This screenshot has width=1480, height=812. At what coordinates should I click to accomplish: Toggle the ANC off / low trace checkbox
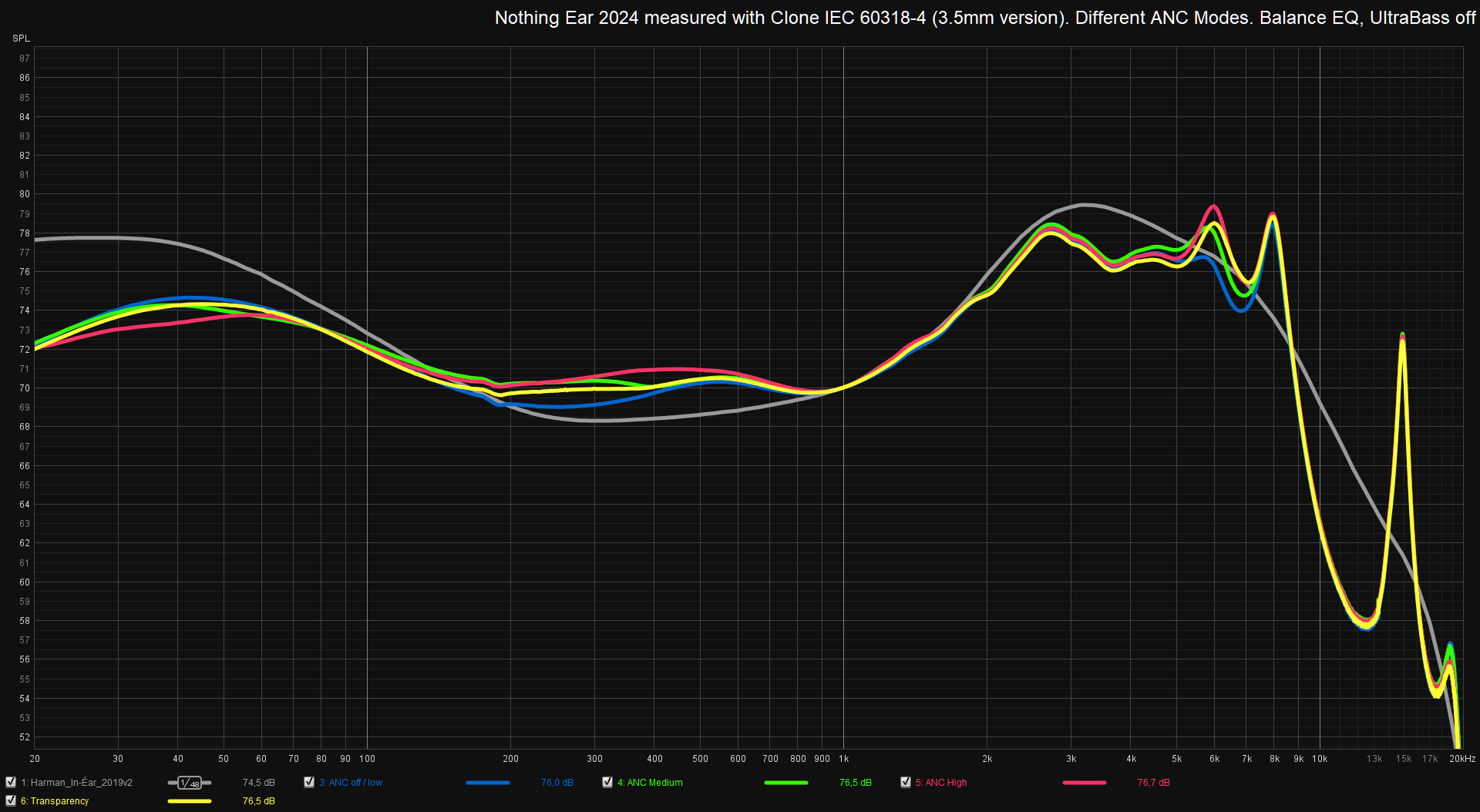(309, 782)
